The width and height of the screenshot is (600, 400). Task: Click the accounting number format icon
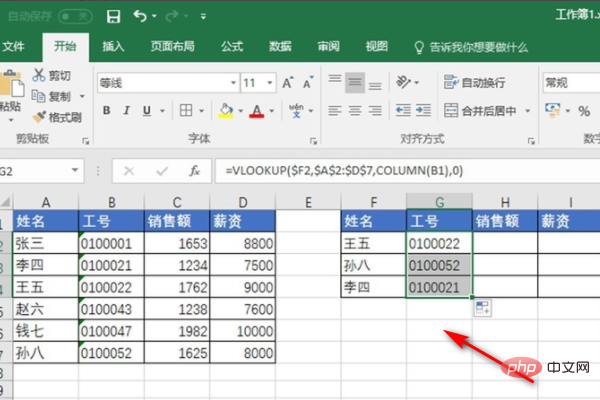coord(553,111)
